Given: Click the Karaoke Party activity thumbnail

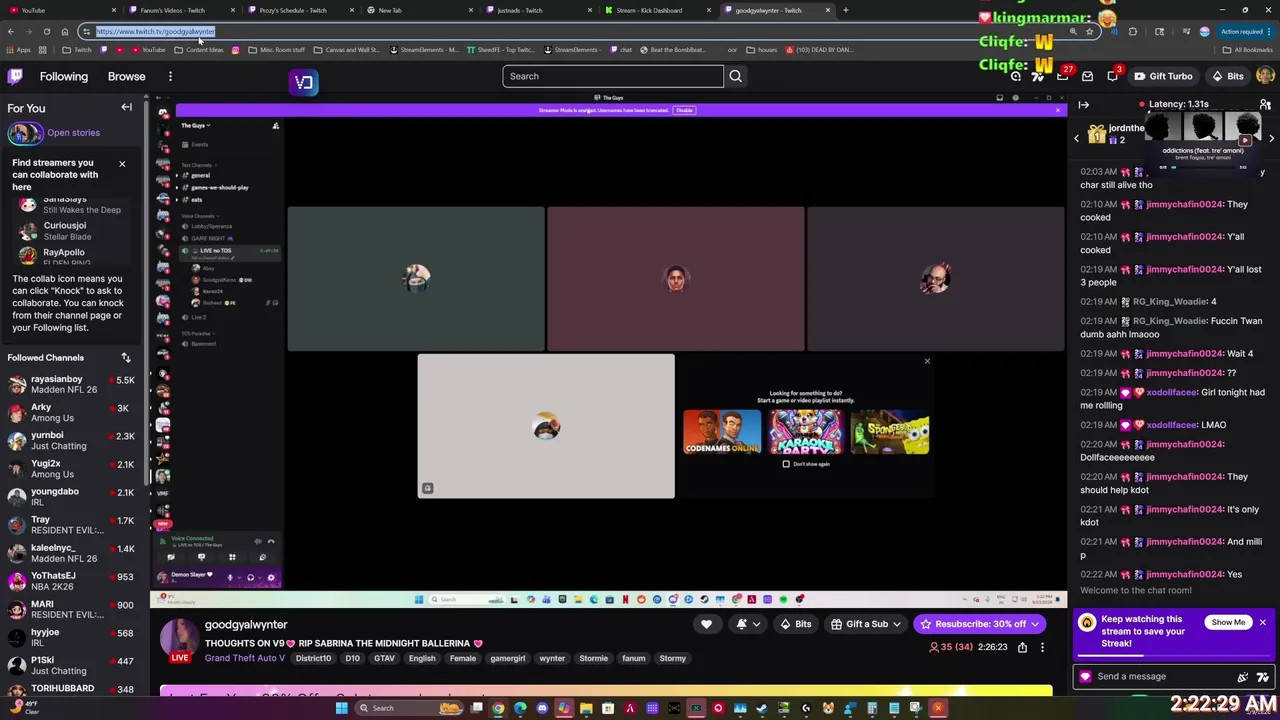Looking at the screenshot, I should [x=806, y=432].
